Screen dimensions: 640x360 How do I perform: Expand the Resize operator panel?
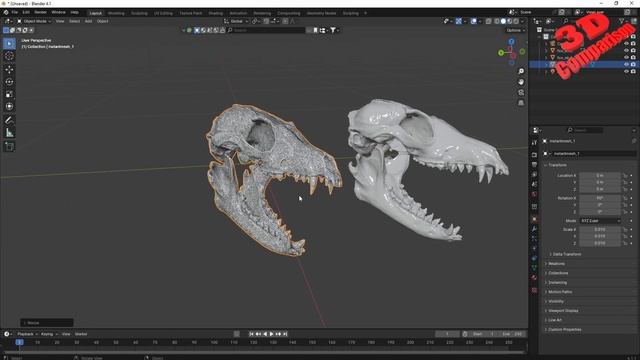(47, 323)
